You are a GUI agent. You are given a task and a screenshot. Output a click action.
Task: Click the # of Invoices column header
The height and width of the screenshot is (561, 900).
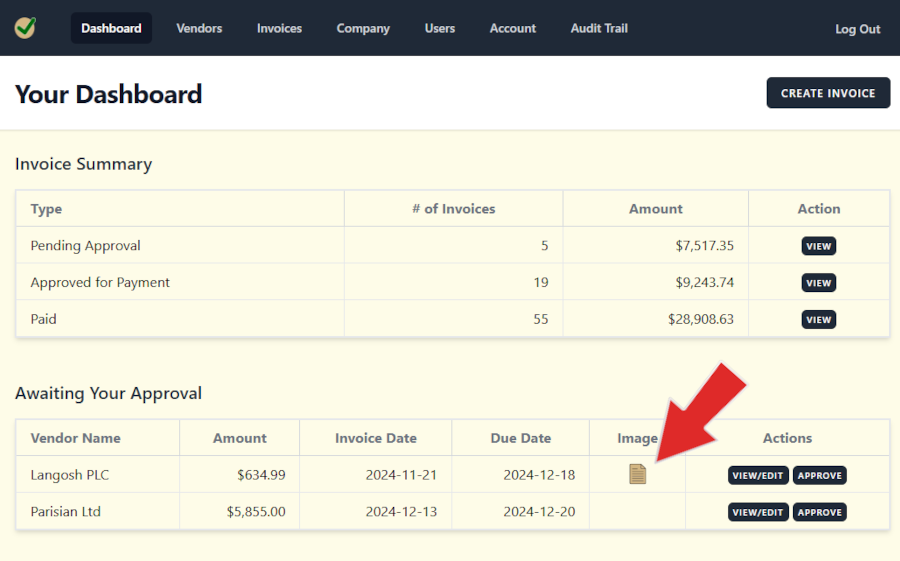click(x=453, y=209)
